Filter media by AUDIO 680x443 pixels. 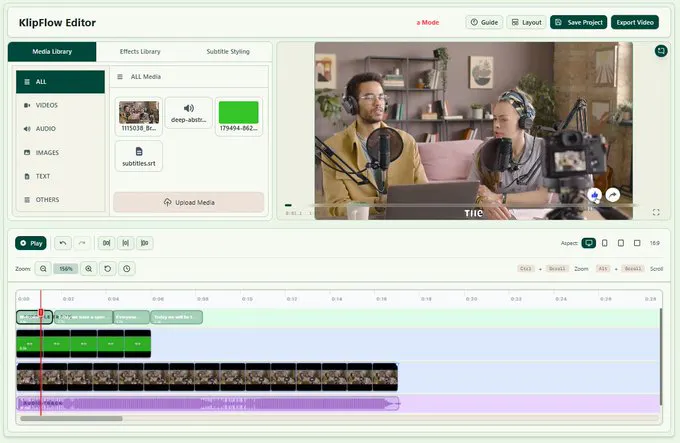[60, 129]
